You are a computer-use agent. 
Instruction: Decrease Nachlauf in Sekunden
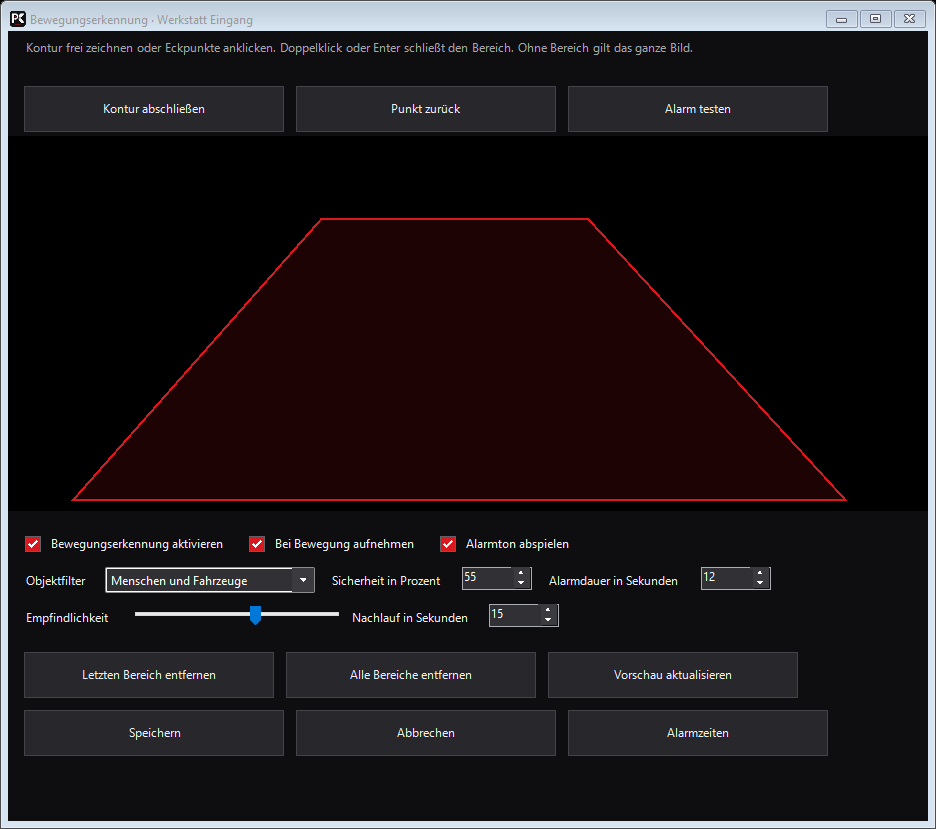click(x=548, y=620)
